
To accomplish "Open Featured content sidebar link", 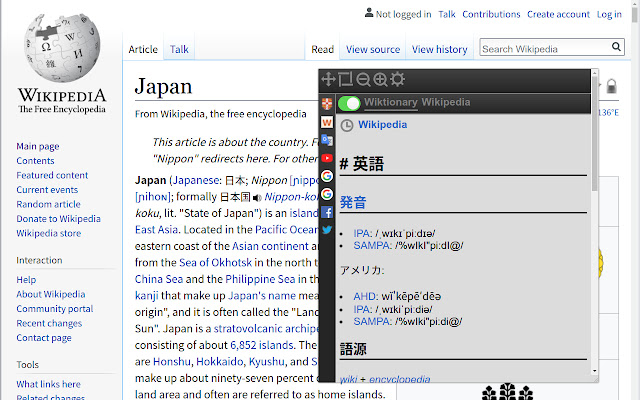I will pos(52,175).
